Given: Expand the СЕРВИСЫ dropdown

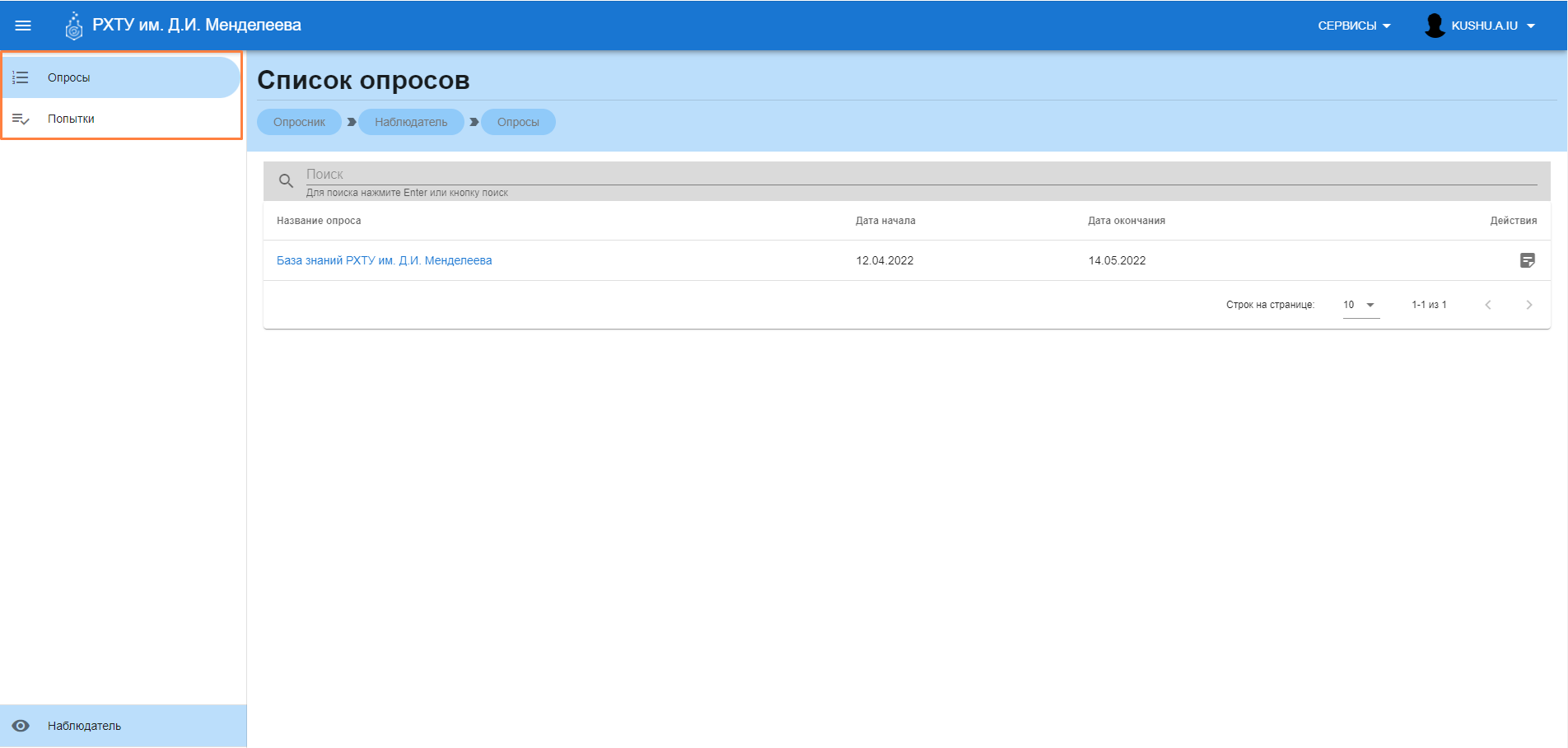Looking at the screenshot, I should tap(1354, 26).
